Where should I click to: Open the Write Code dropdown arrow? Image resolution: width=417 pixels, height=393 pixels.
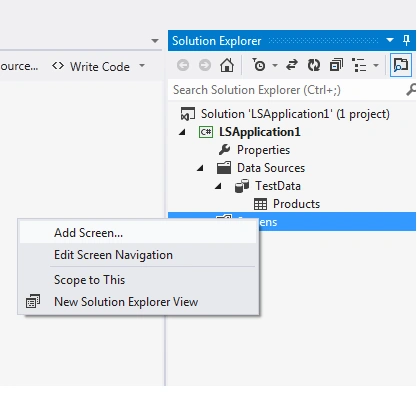tap(142, 66)
